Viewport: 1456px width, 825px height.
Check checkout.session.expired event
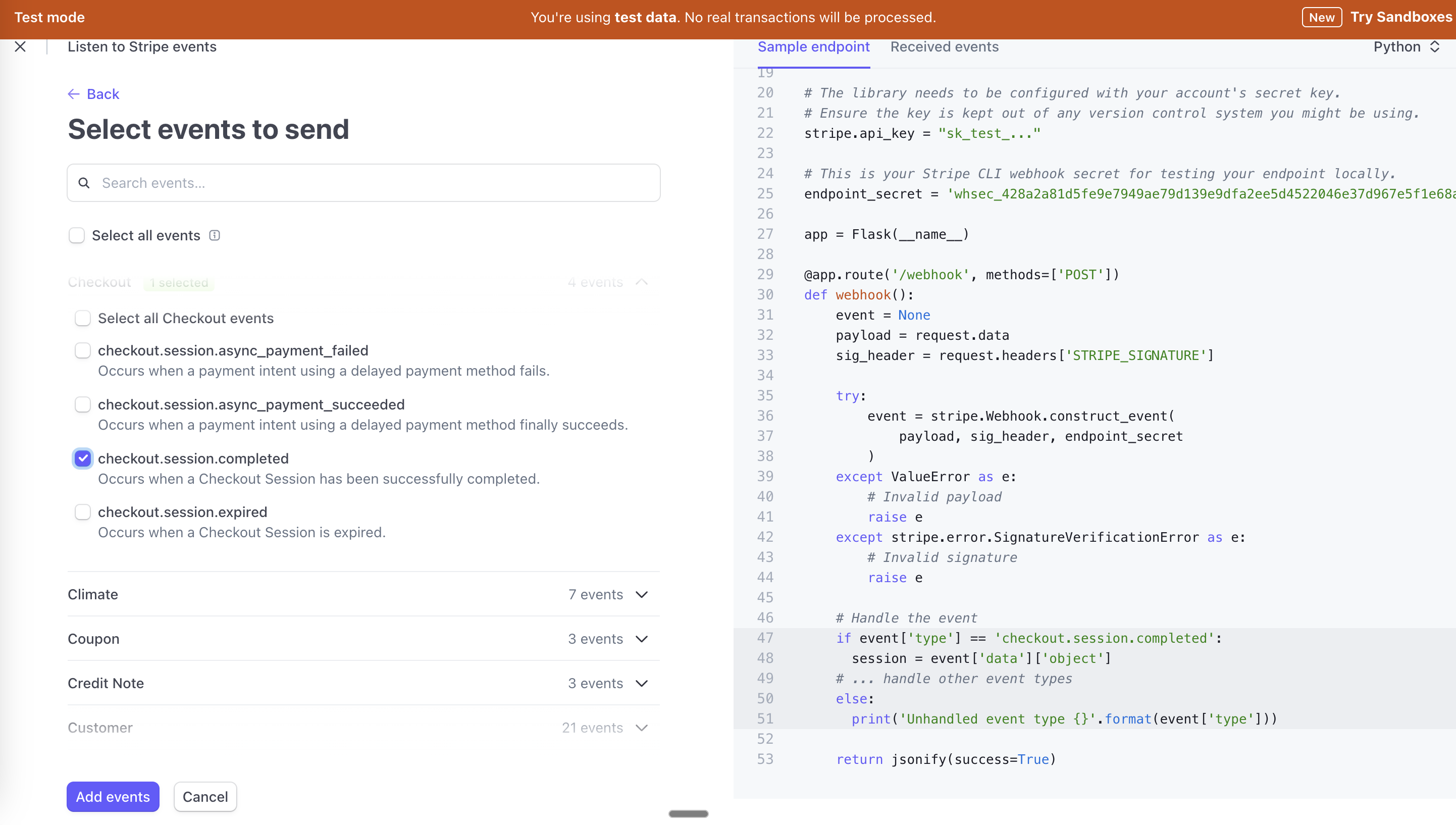[83, 512]
